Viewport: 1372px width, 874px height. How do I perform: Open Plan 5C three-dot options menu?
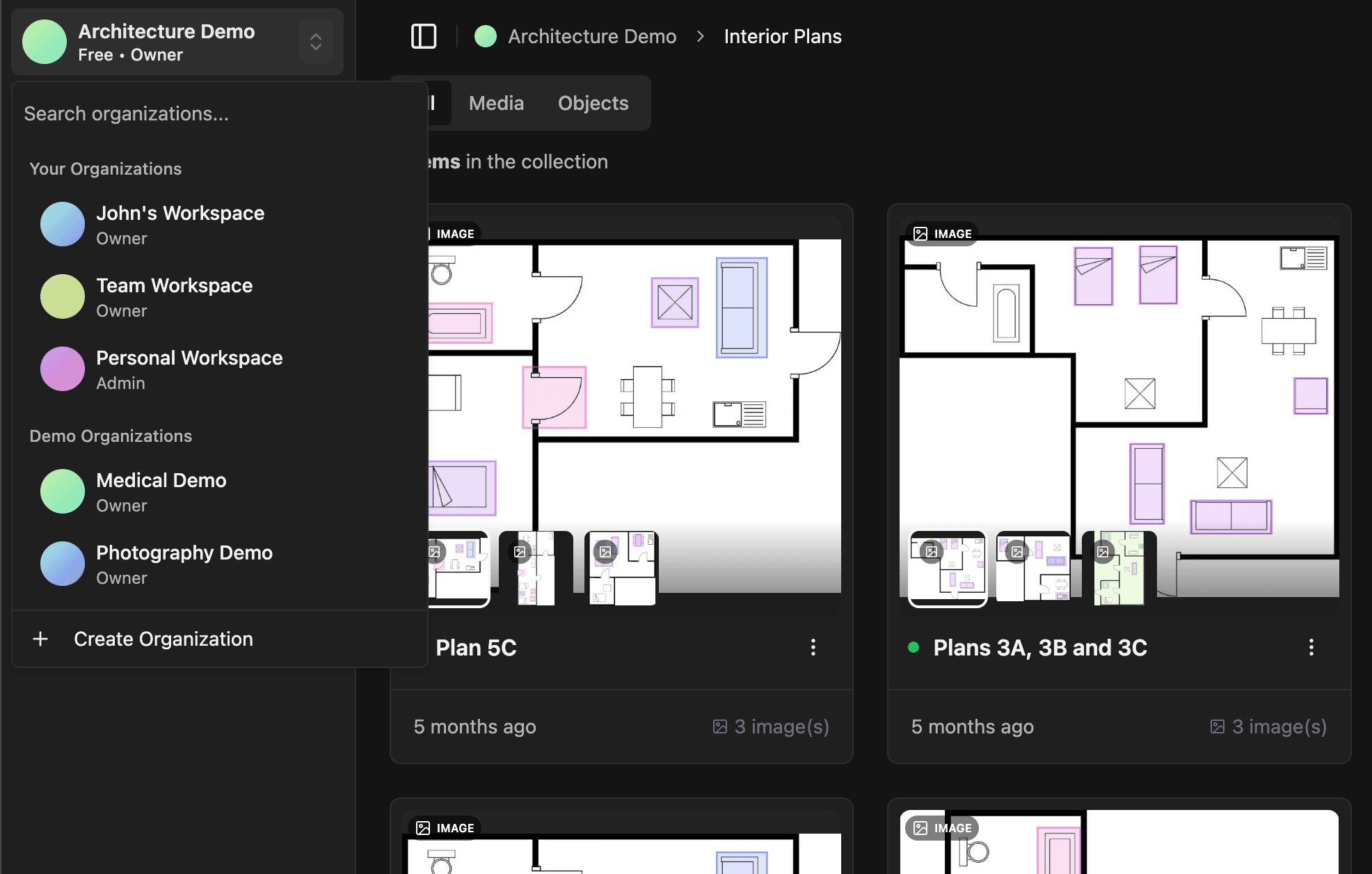point(813,647)
